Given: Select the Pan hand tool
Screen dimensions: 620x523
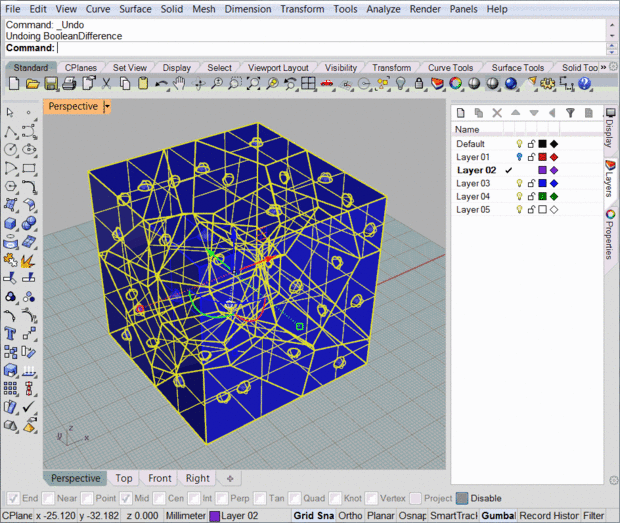Looking at the screenshot, I should pos(180,84).
